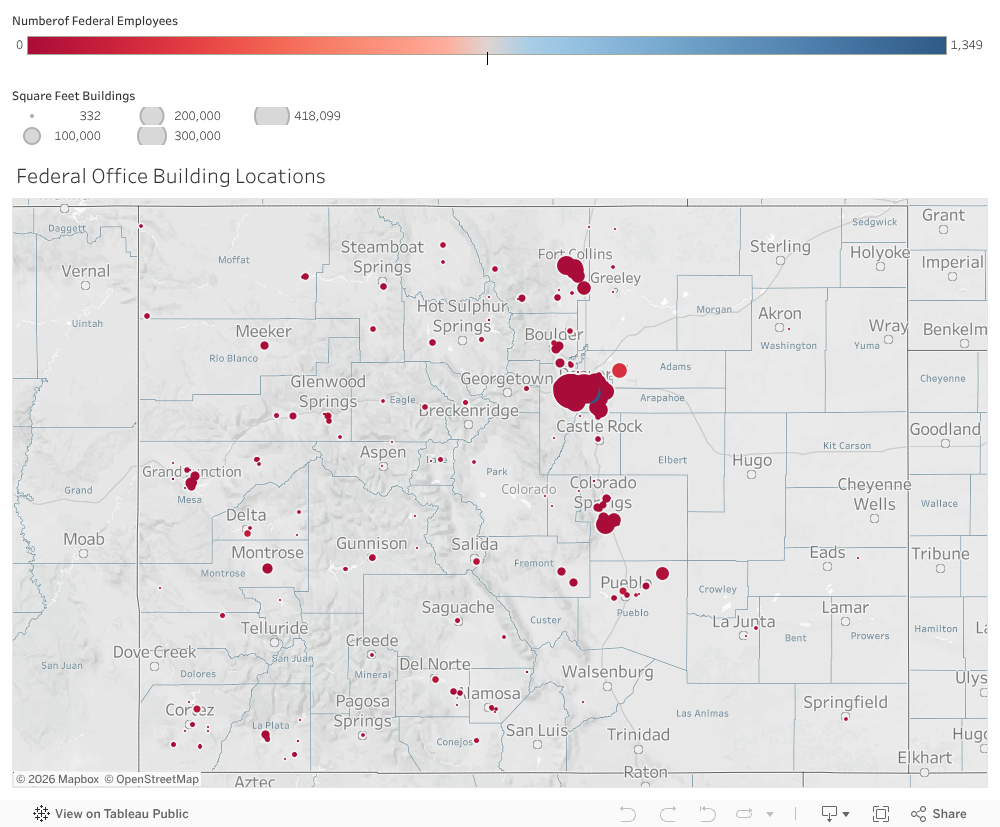
Task: Open the Mapbox attribution link
Action: click(x=58, y=779)
